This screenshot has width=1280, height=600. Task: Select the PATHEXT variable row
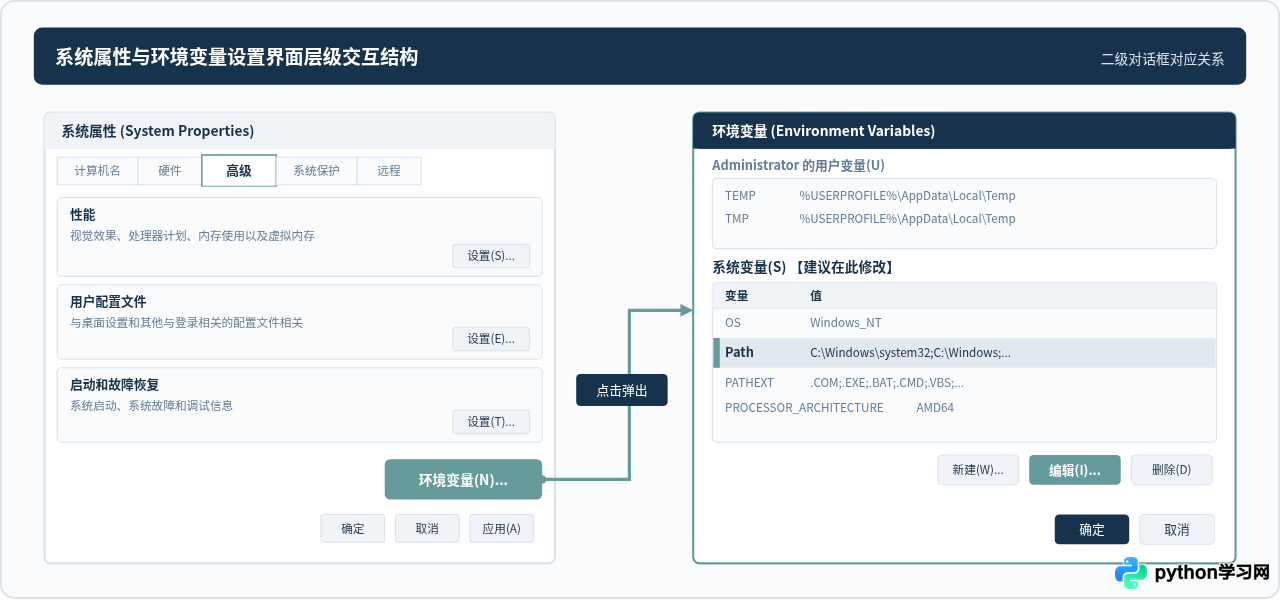[x=964, y=383]
